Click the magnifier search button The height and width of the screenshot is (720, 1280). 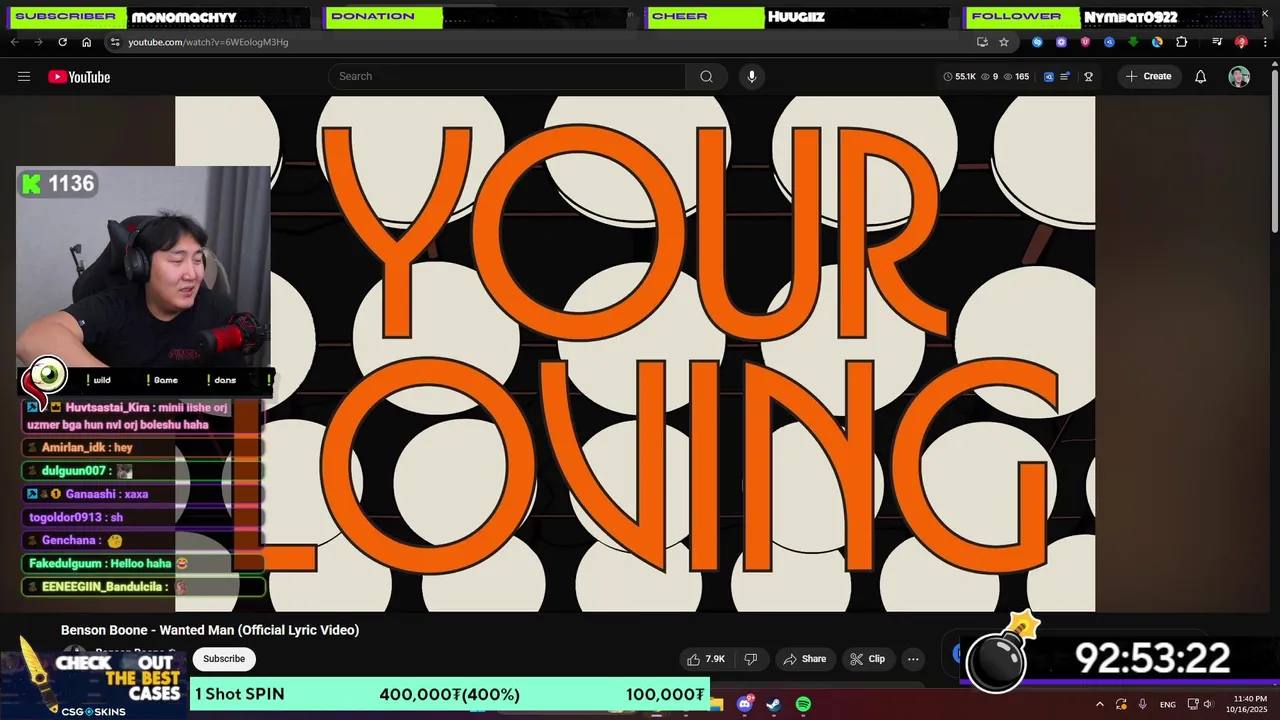(x=707, y=77)
